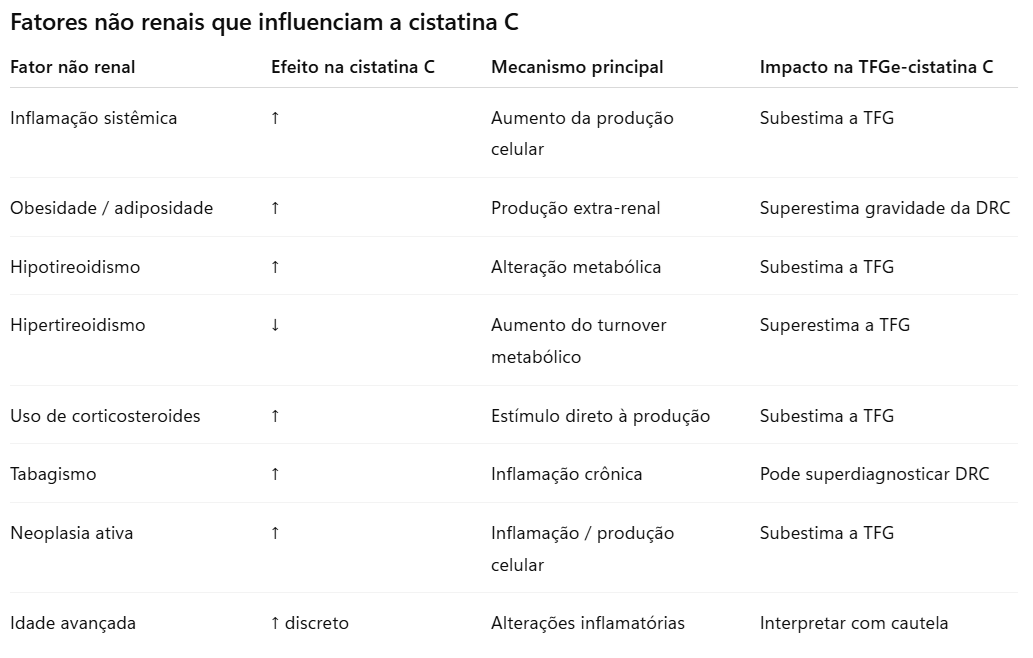This screenshot has height=658, width=1033.
Task: Click the 'Estímulo direto à produção' cell
Action: pyautogui.click(x=600, y=416)
